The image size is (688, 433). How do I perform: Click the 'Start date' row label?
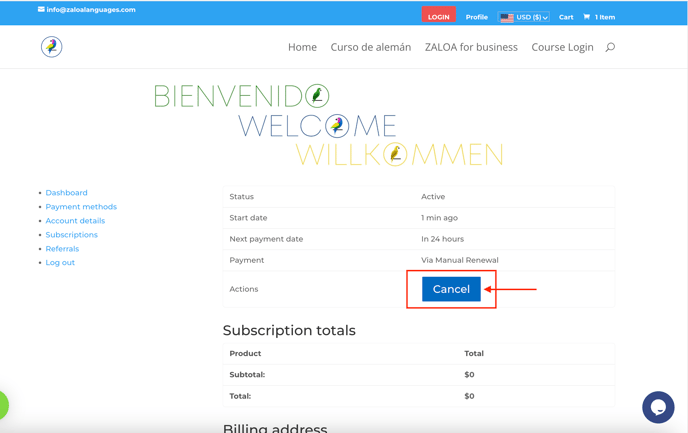click(248, 218)
